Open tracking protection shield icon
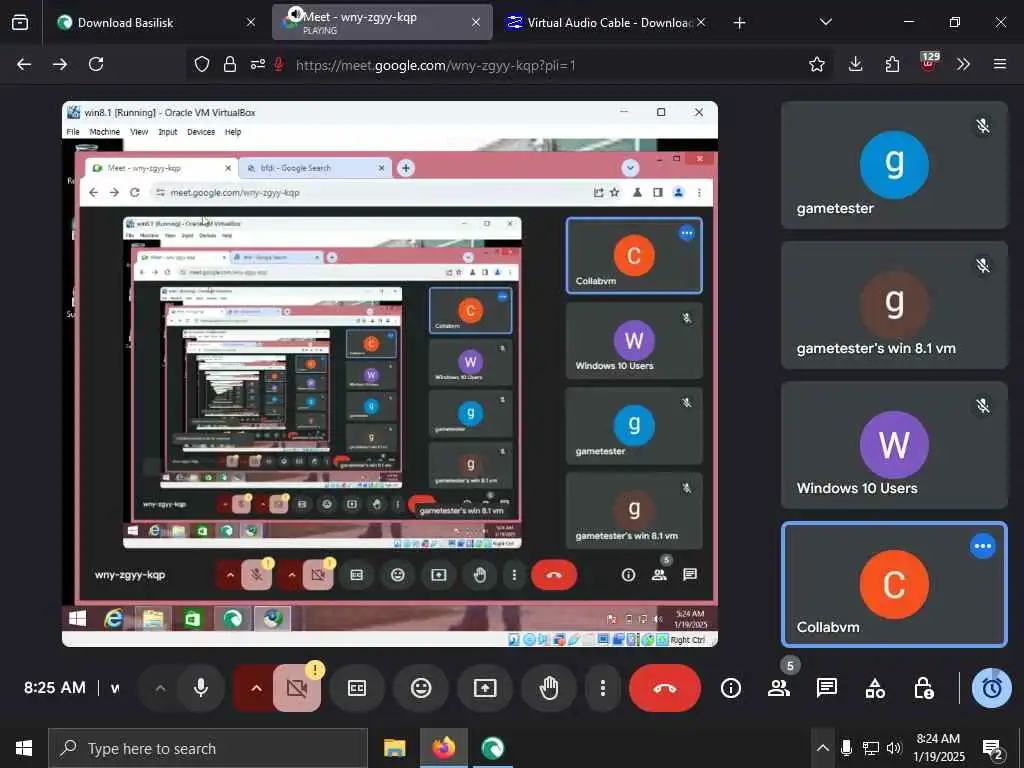Image resolution: width=1024 pixels, height=768 pixels. pos(202,64)
